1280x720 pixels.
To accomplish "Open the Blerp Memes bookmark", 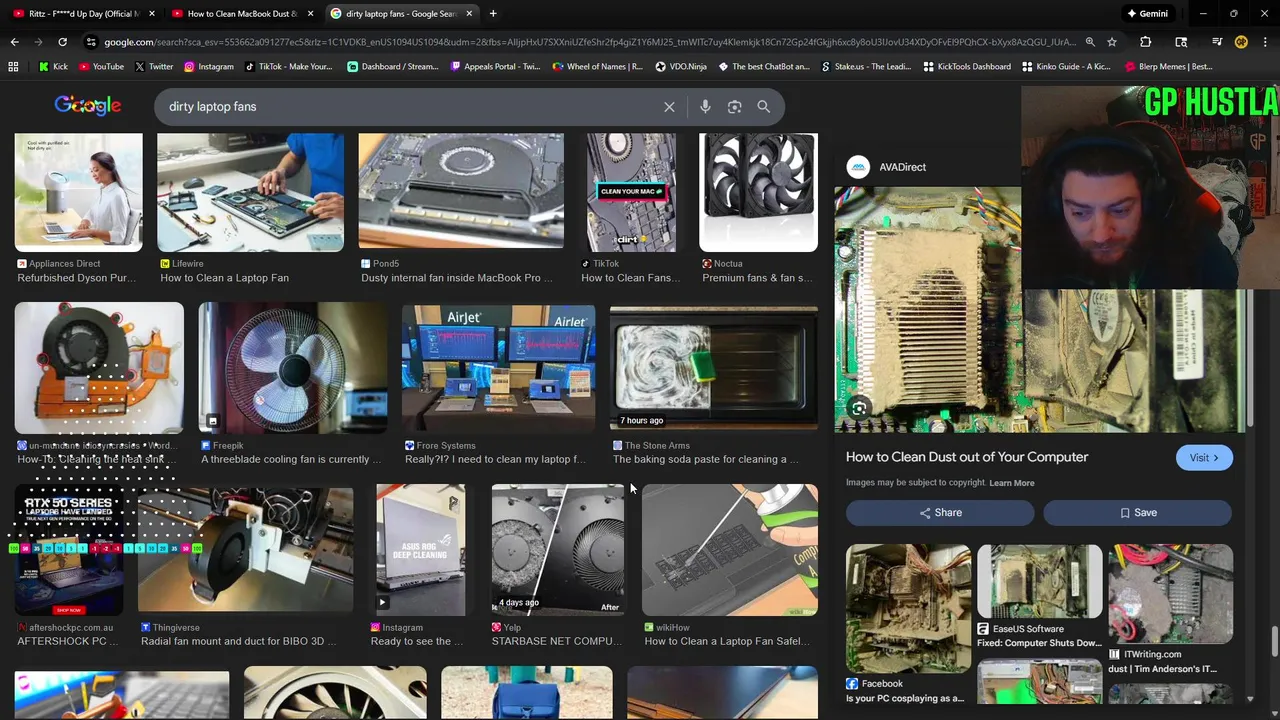I will click(x=1169, y=67).
